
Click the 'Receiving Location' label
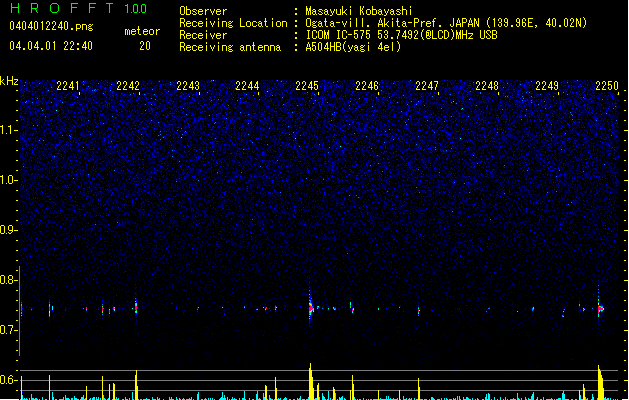(x=233, y=23)
